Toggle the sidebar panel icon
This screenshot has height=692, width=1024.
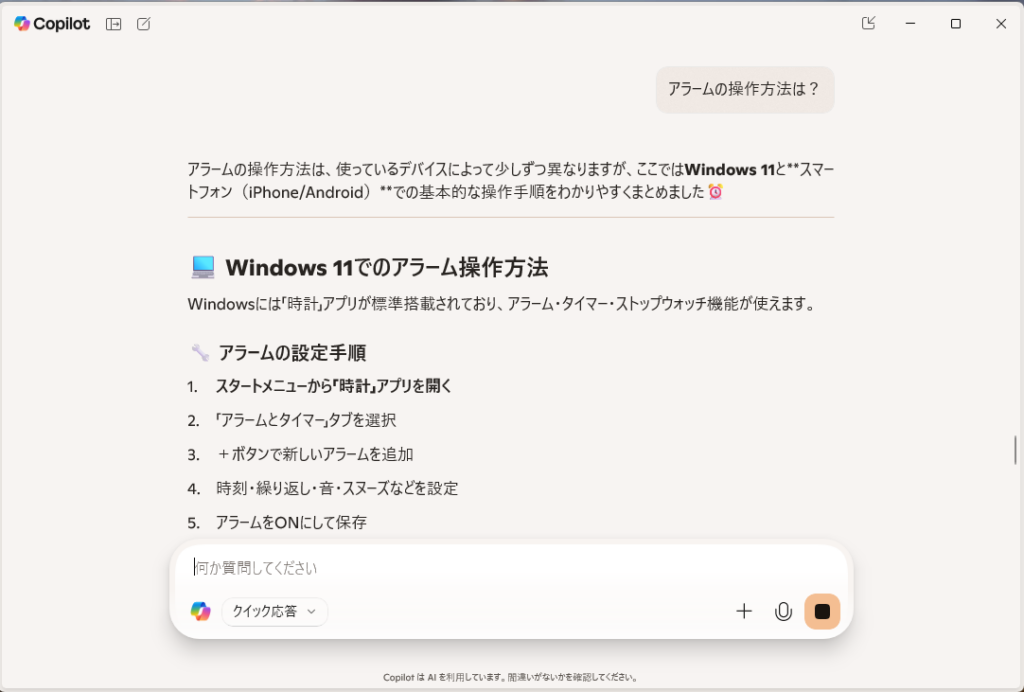point(114,24)
